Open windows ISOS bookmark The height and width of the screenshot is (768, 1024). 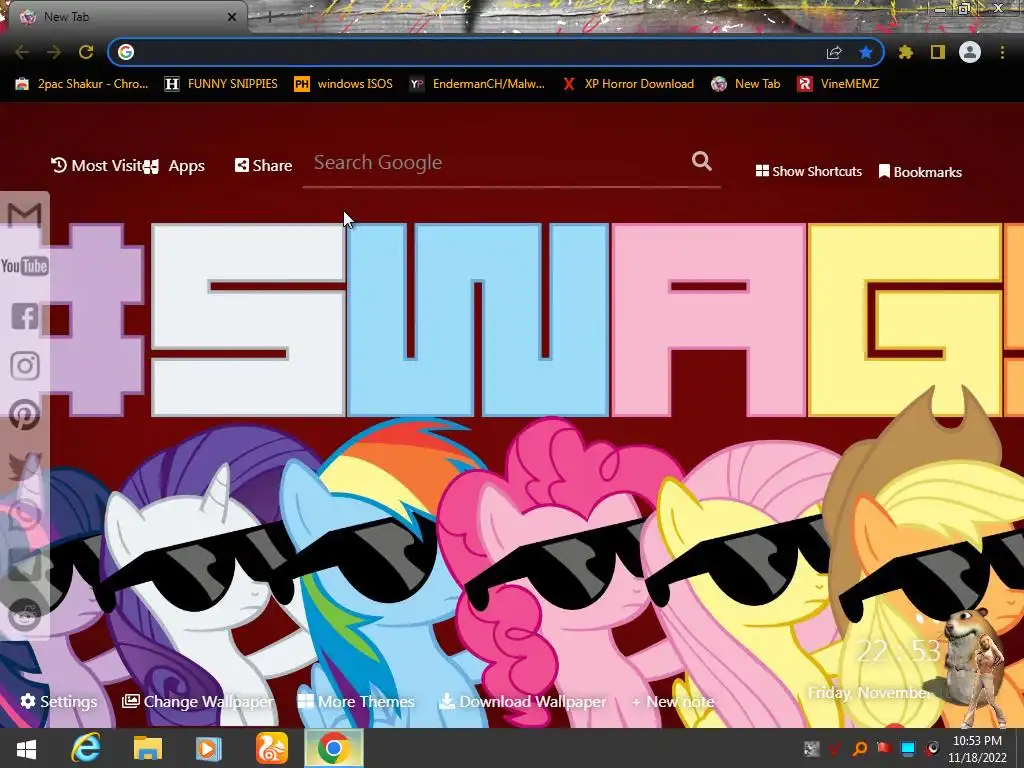(344, 84)
